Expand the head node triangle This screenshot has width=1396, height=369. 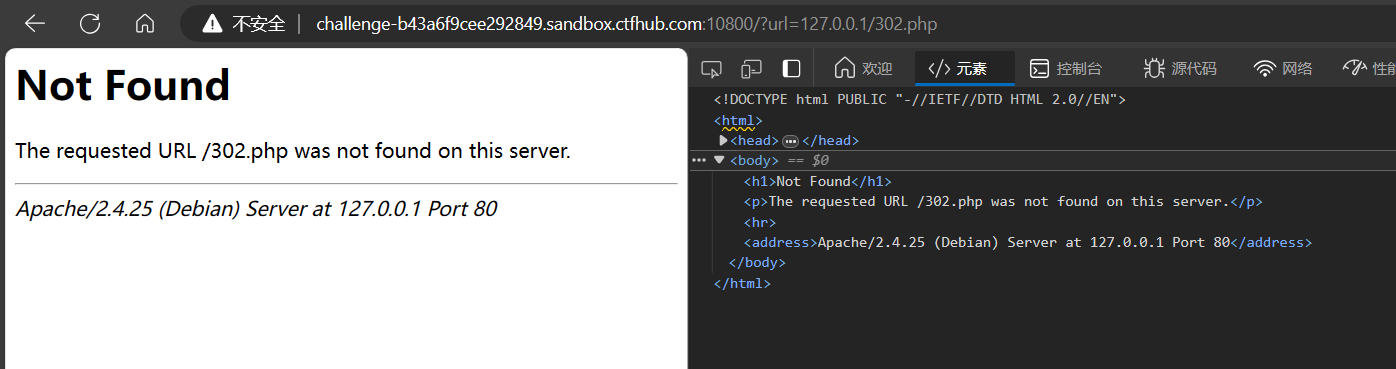coord(724,140)
